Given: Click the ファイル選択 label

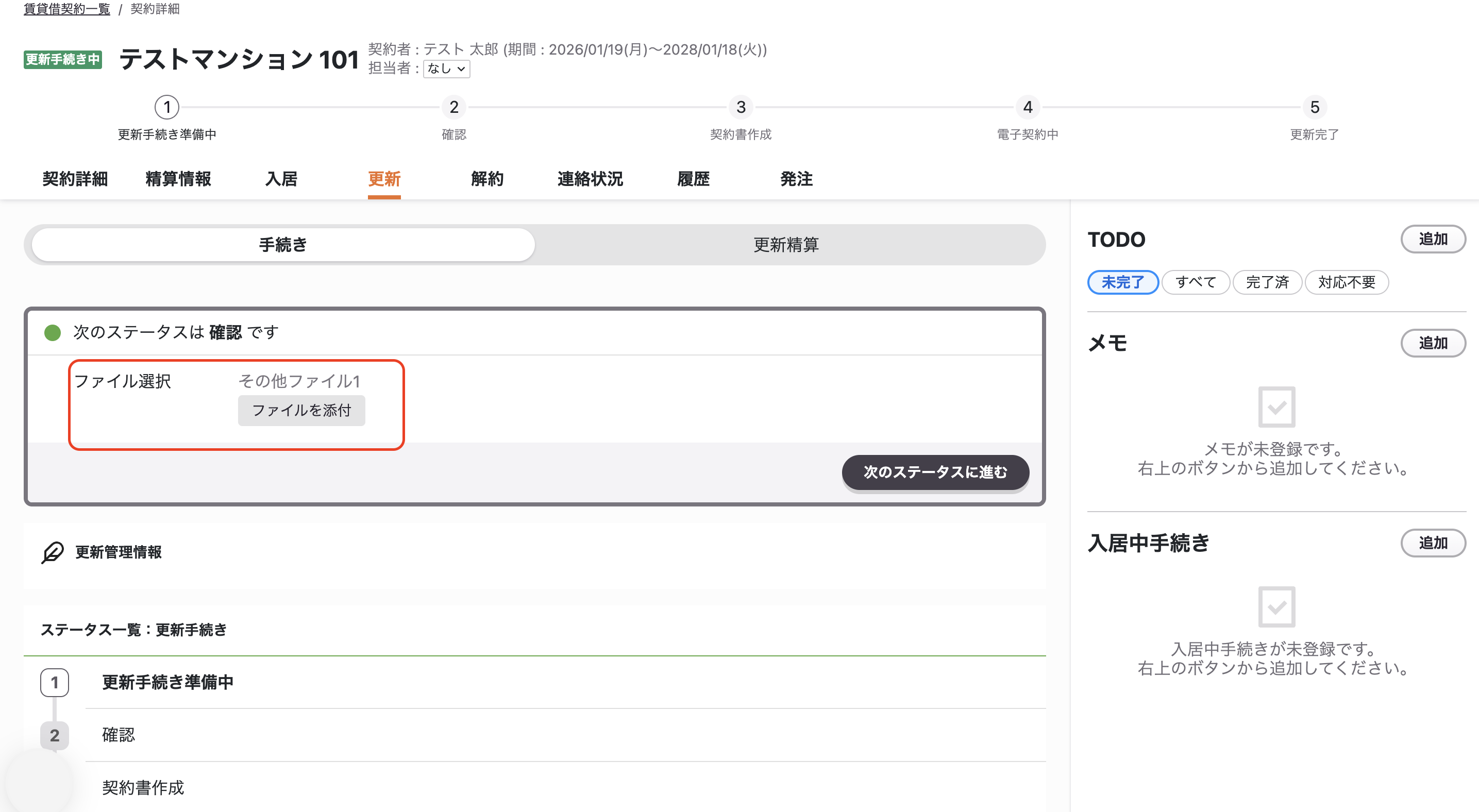Looking at the screenshot, I should [x=122, y=381].
